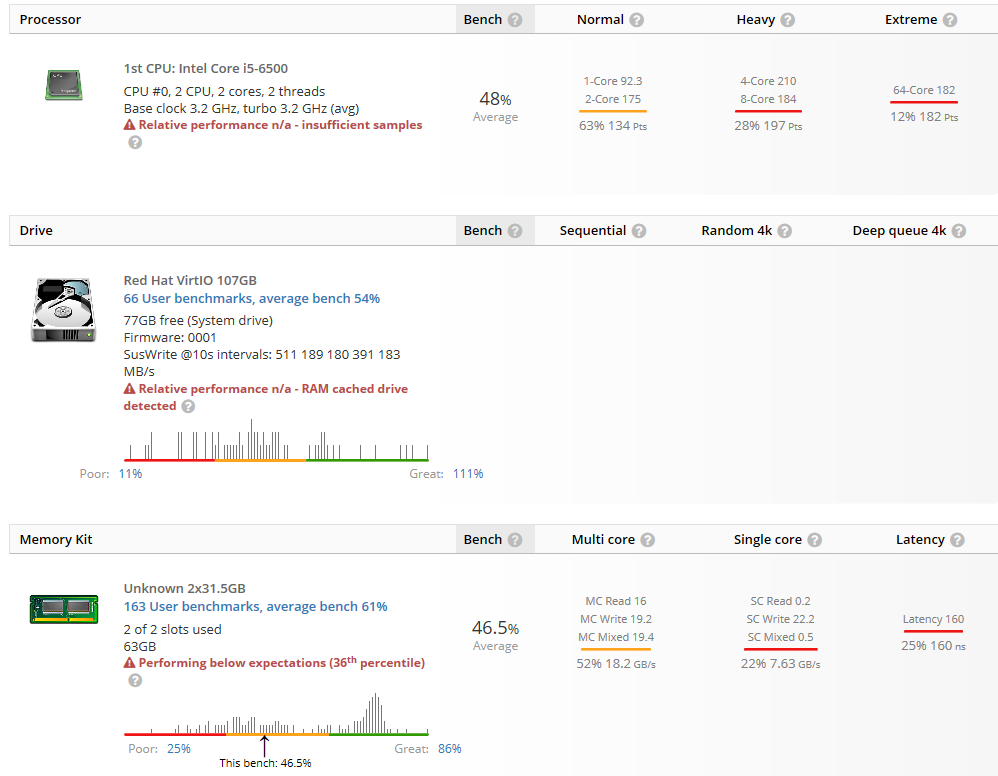Image resolution: width=998 pixels, height=776 pixels.
Task: Click the help icon beside Processor Bench
Action: point(516,20)
